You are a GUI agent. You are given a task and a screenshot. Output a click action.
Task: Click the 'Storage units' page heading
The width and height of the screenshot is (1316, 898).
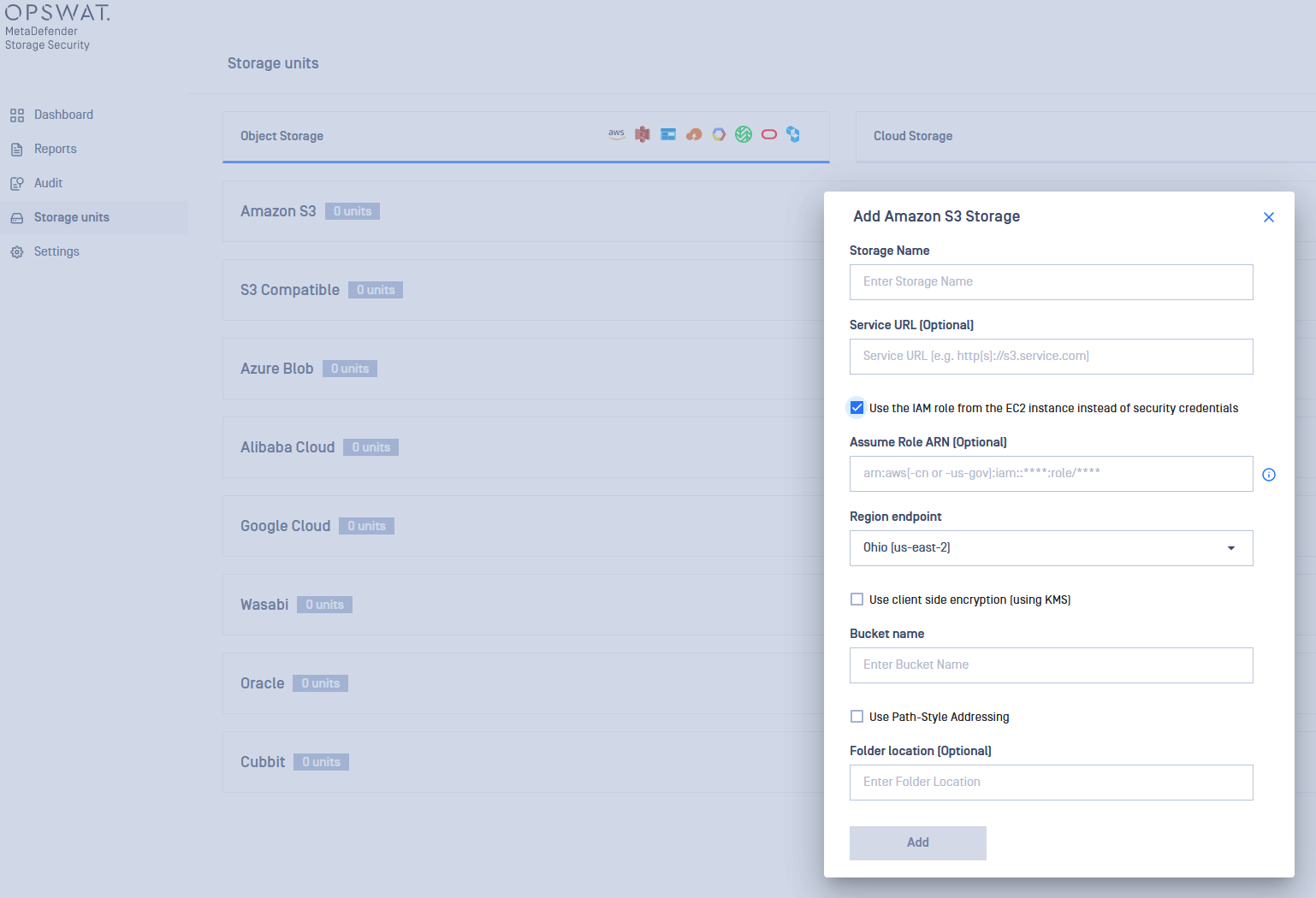click(x=273, y=63)
